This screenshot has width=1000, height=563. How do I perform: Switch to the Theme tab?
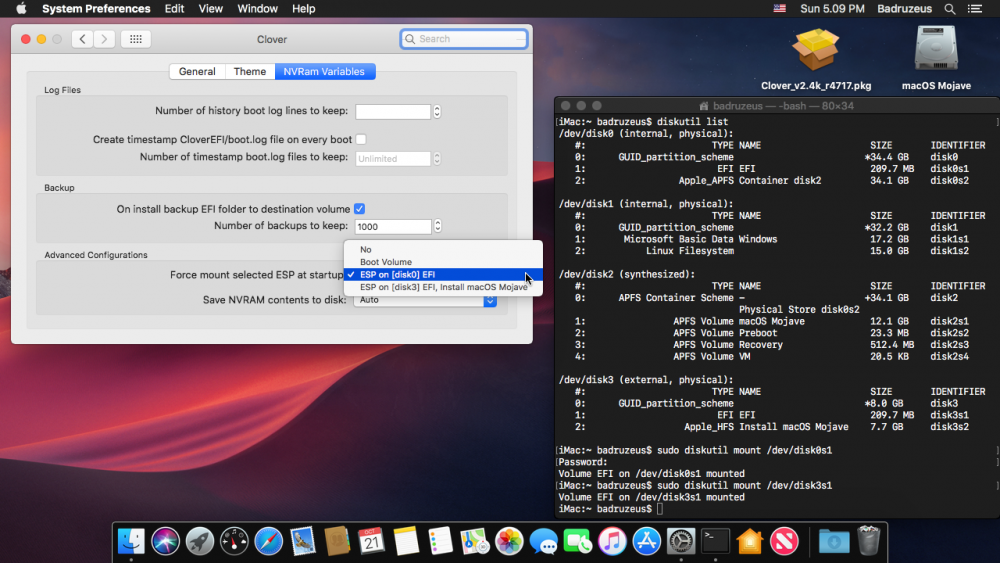point(249,71)
